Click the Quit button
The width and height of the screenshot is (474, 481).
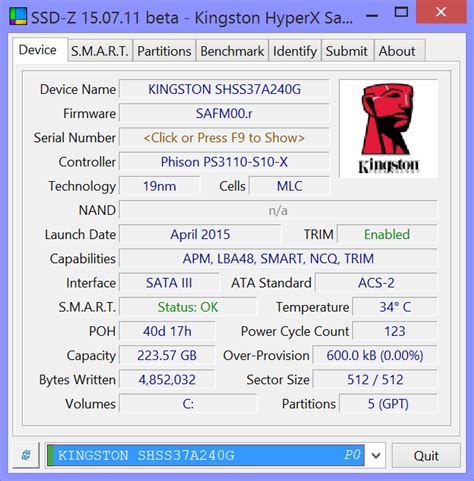pos(426,455)
